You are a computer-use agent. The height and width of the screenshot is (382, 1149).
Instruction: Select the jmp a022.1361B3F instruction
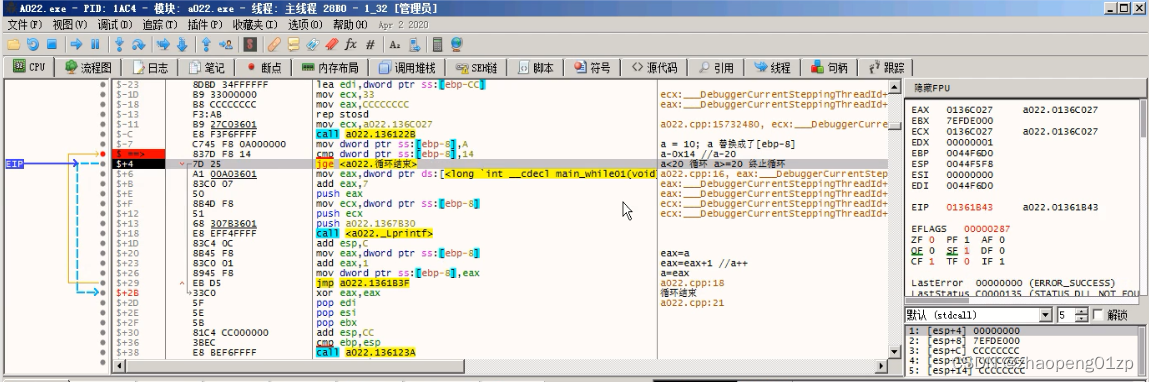363,282
